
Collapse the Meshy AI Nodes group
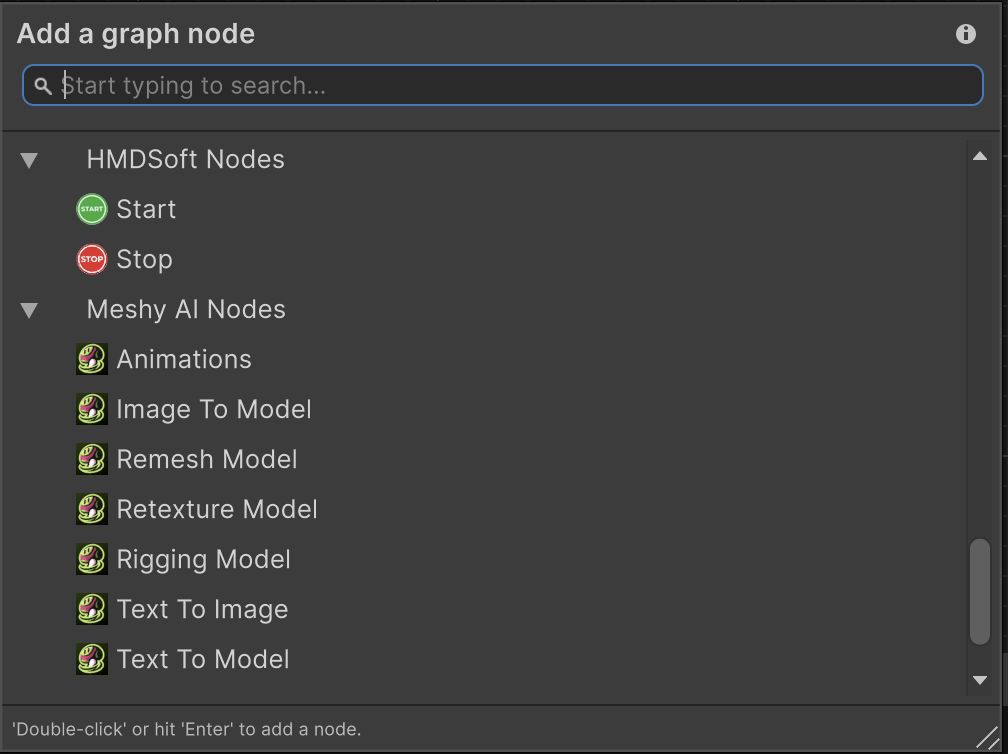click(x=29, y=310)
